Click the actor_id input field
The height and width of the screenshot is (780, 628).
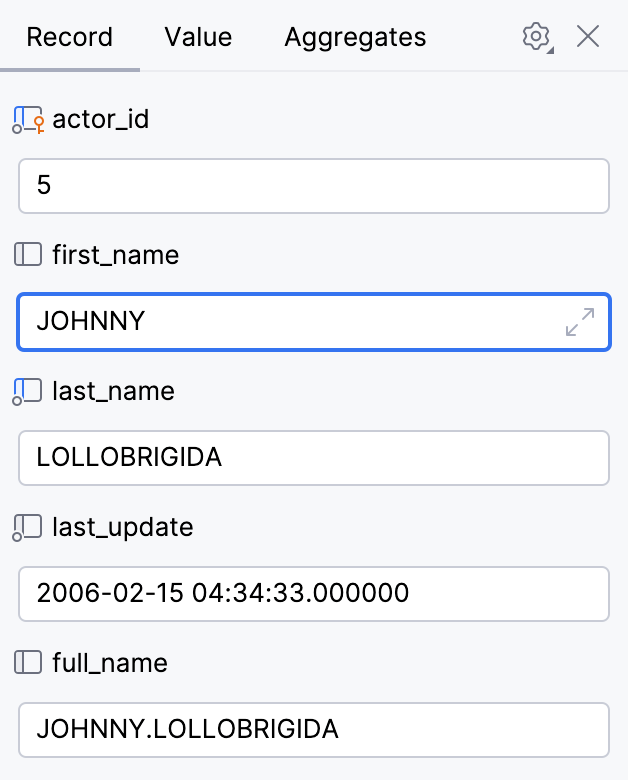pyautogui.click(x=313, y=186)
